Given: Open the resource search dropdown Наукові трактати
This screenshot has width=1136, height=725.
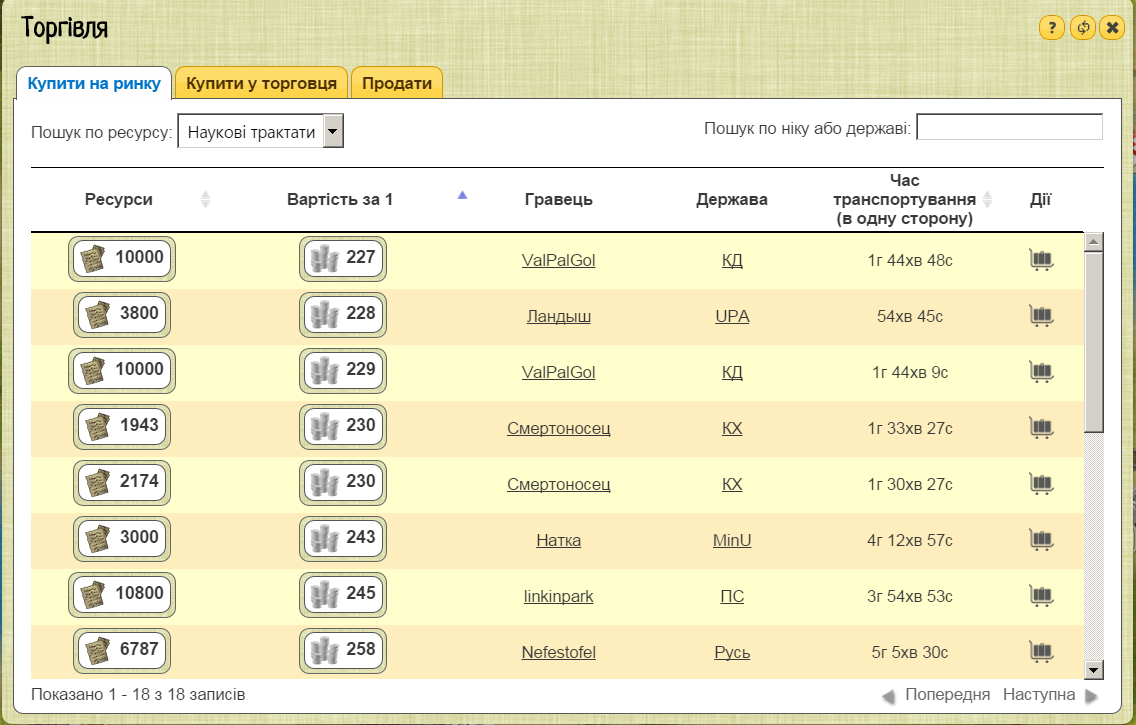Looking at the screenshot, I should coord(261,131).
